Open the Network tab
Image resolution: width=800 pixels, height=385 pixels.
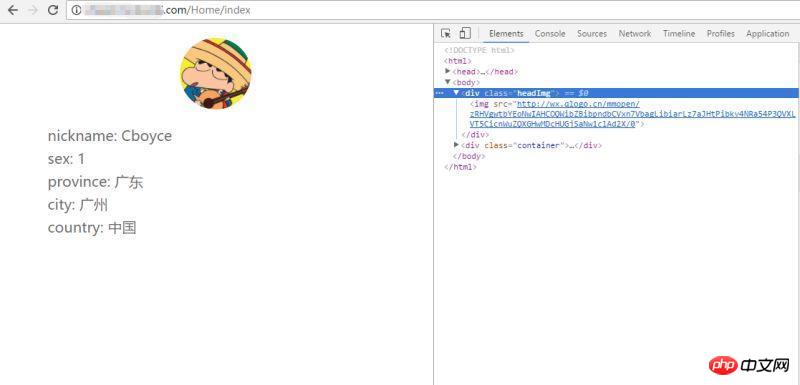tap(635, 34)
